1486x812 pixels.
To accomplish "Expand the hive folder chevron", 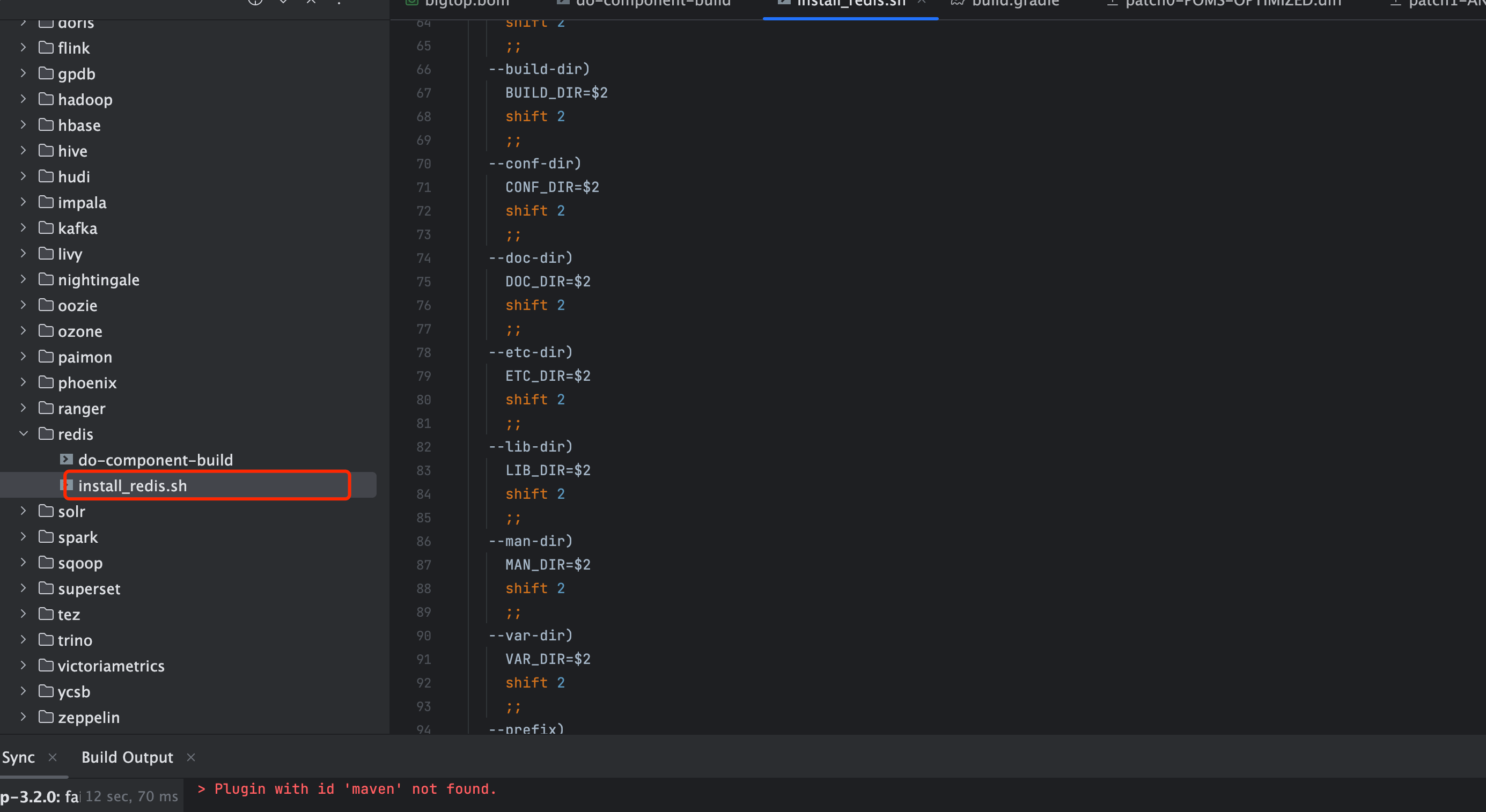I will [23, 151].
